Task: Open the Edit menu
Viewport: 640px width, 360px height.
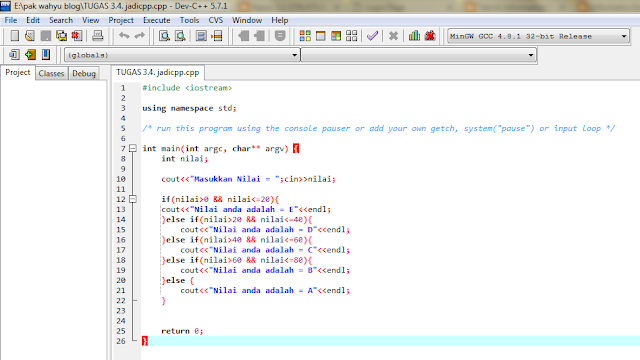Action: click(x=33, y=20)
